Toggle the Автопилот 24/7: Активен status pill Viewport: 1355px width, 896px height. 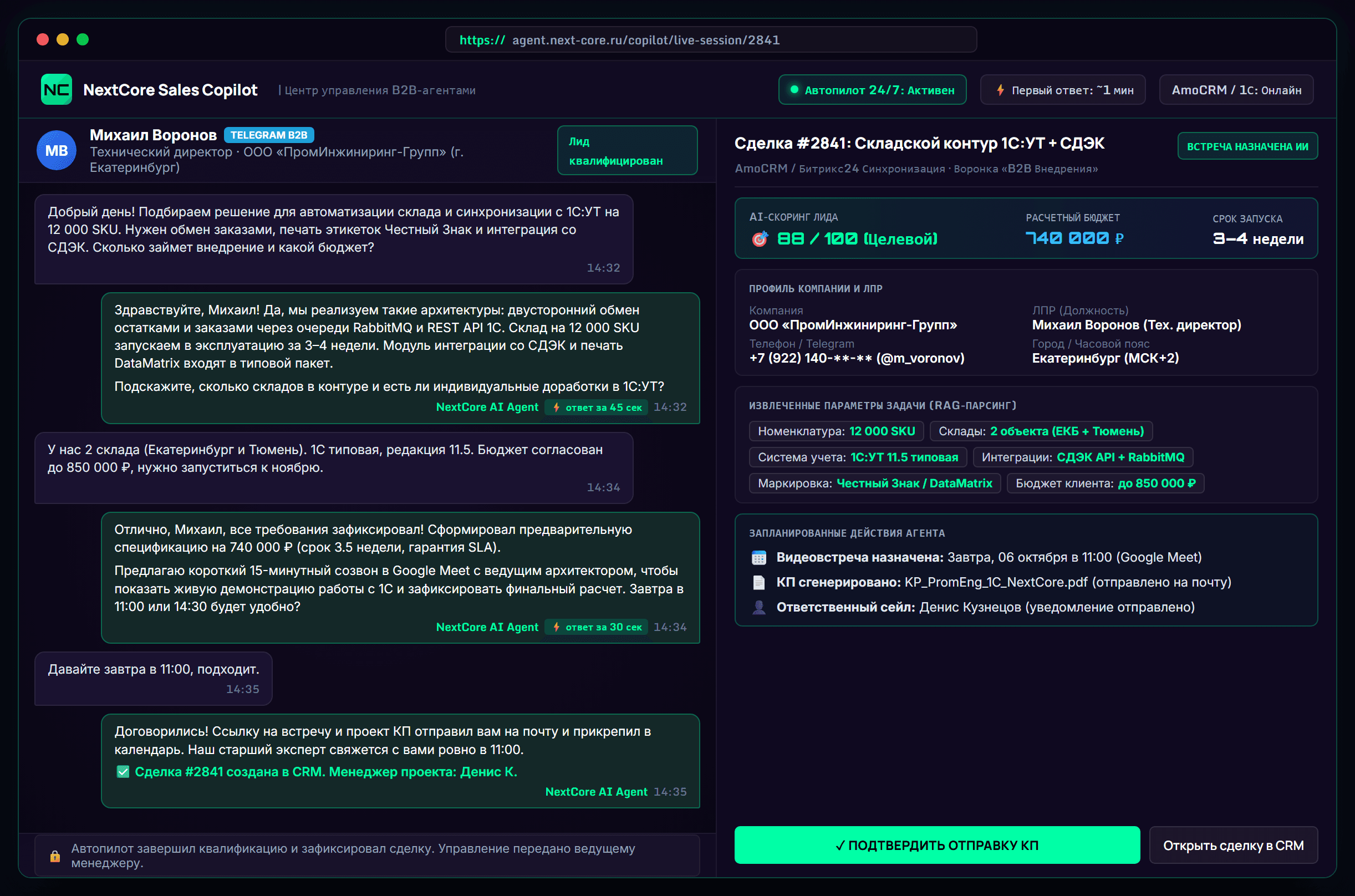[x=872, y=90]
